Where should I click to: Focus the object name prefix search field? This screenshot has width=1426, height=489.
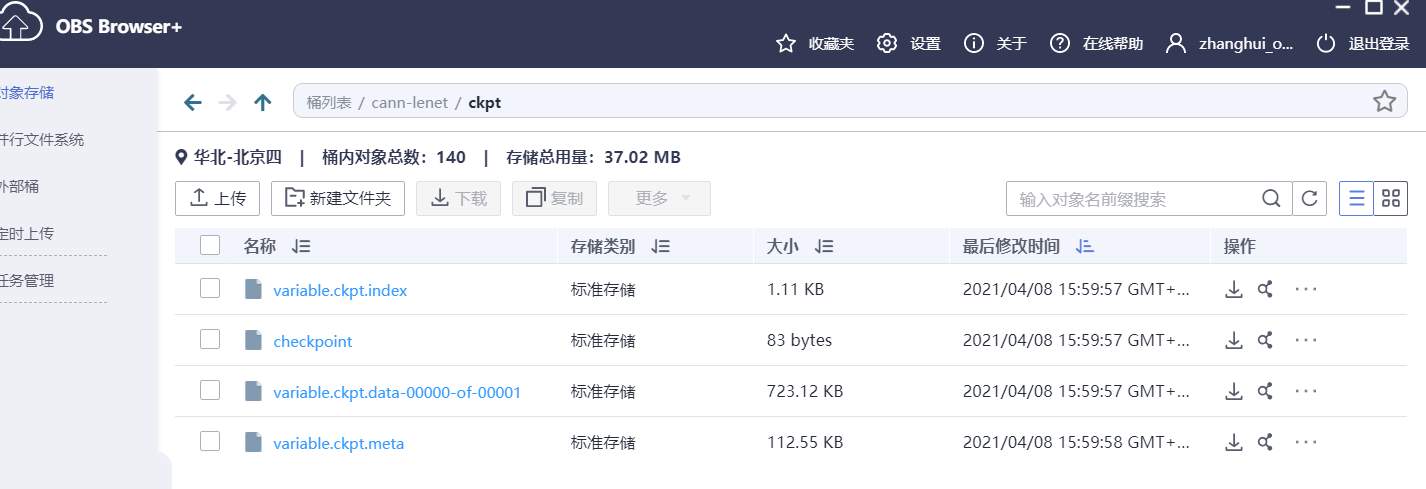coord(1132,199)
